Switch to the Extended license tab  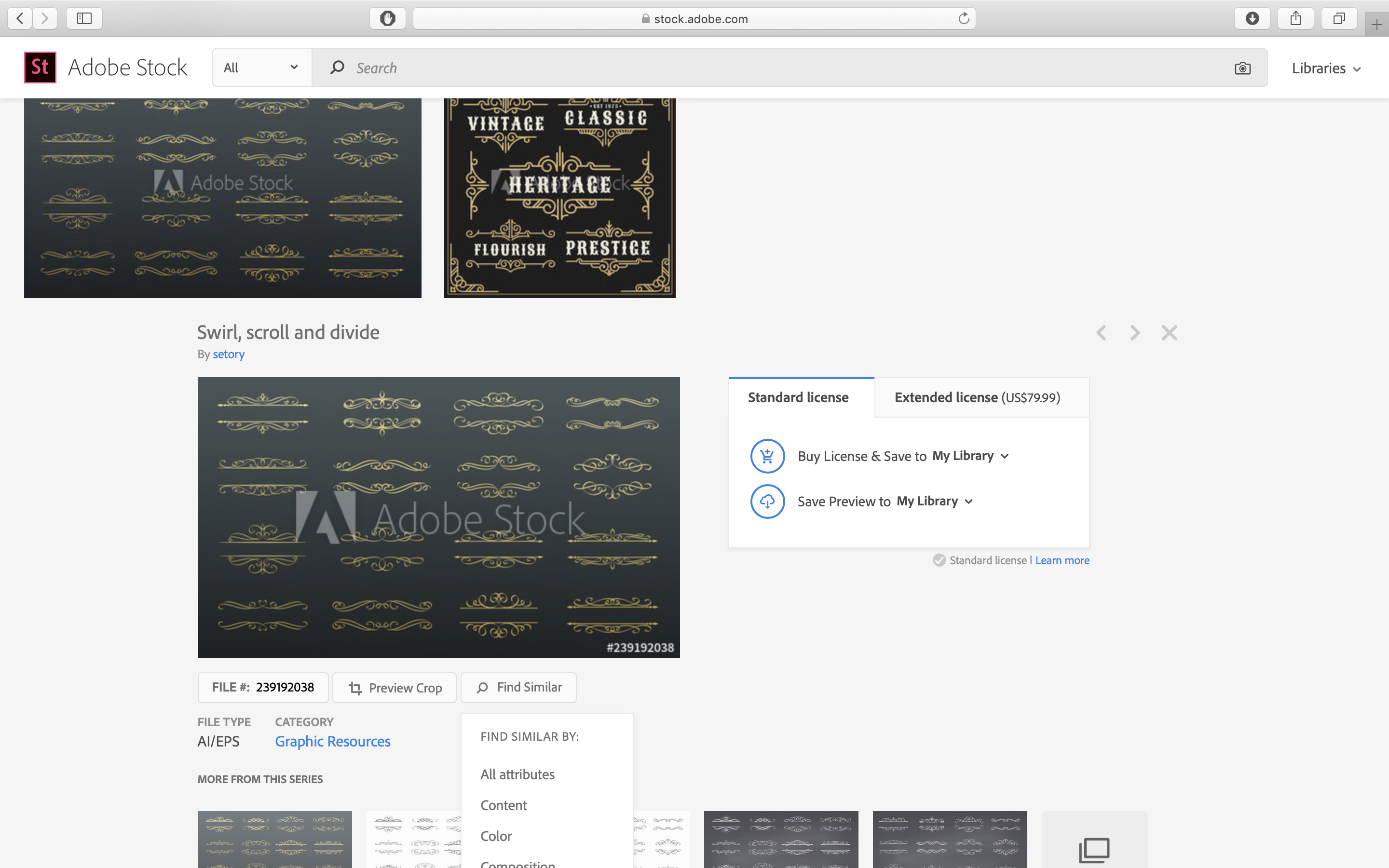977,397
